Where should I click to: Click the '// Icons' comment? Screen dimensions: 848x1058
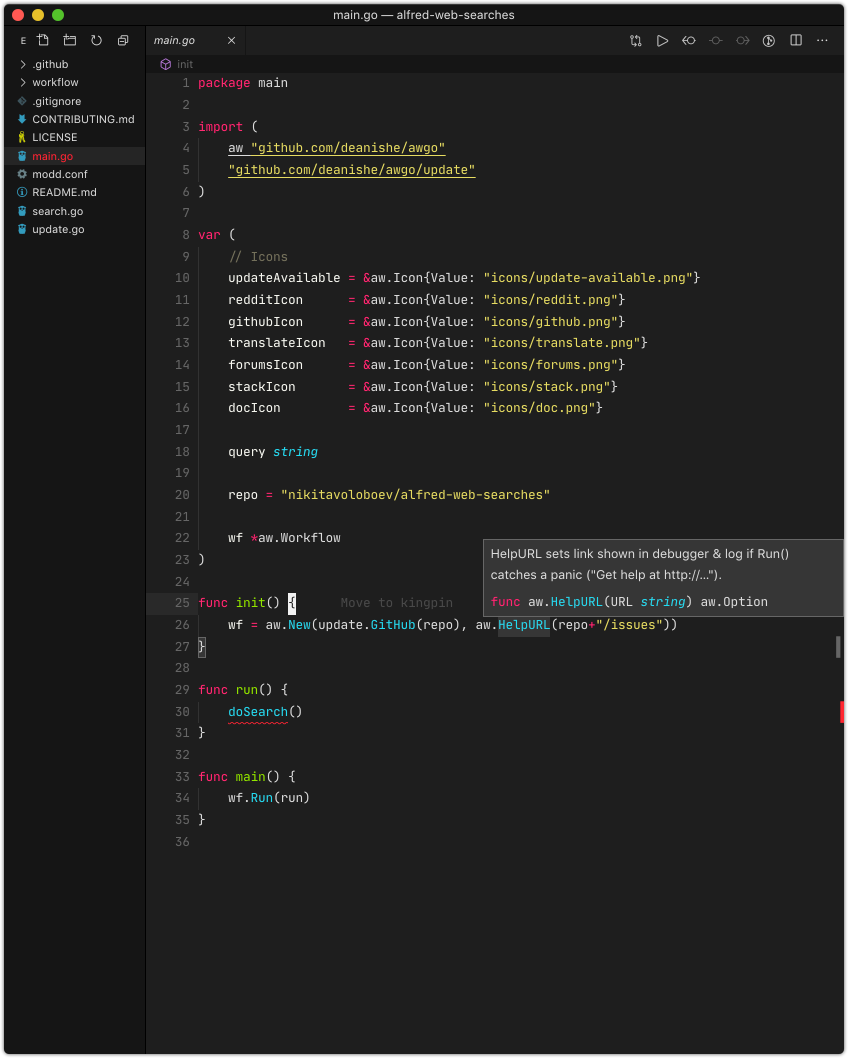pyautogui.click(x=258, y=257)
